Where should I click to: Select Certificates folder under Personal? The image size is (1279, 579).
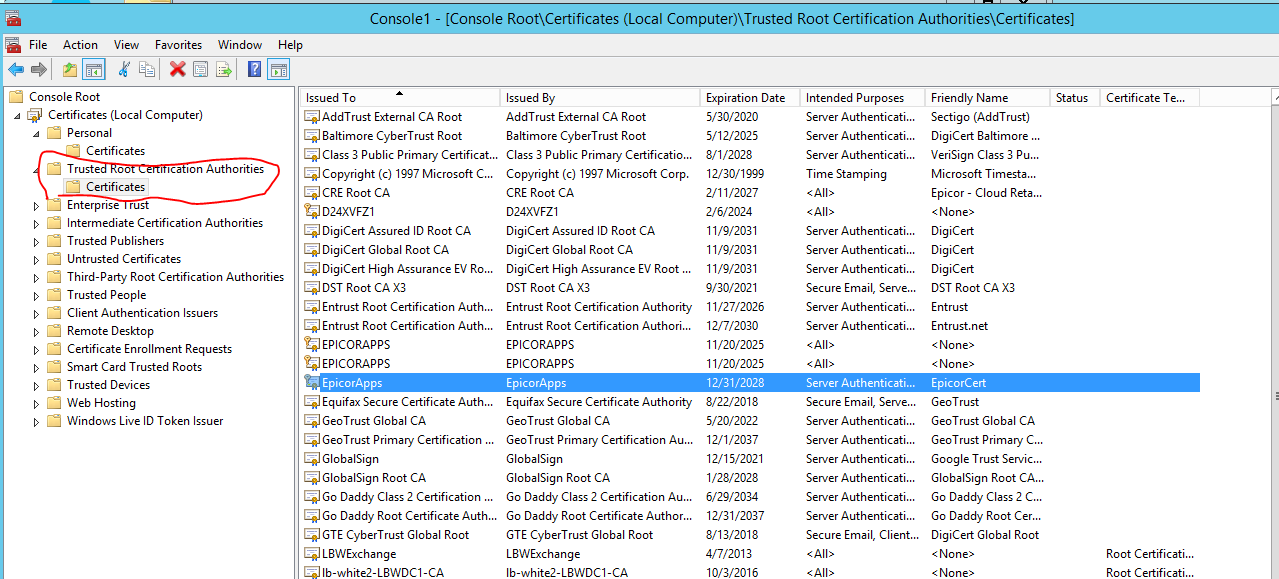115,151
